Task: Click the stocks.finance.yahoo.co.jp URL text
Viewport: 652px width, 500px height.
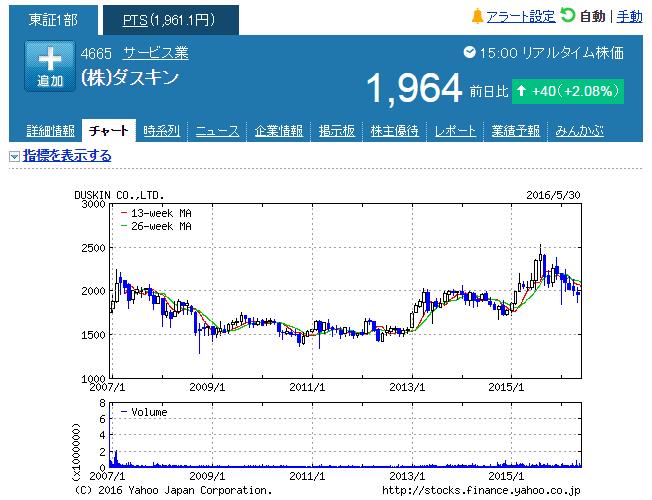Action: coord(481,490)
